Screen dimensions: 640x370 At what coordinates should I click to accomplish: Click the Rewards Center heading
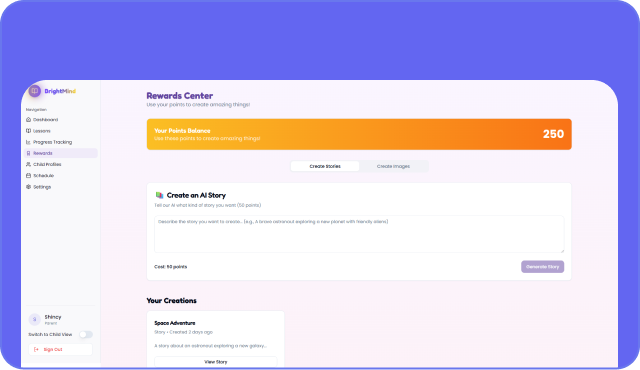coord(180,96)
